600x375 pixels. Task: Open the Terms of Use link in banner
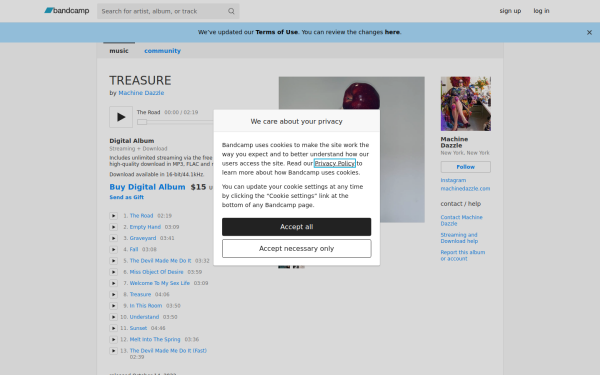[277, 32]
